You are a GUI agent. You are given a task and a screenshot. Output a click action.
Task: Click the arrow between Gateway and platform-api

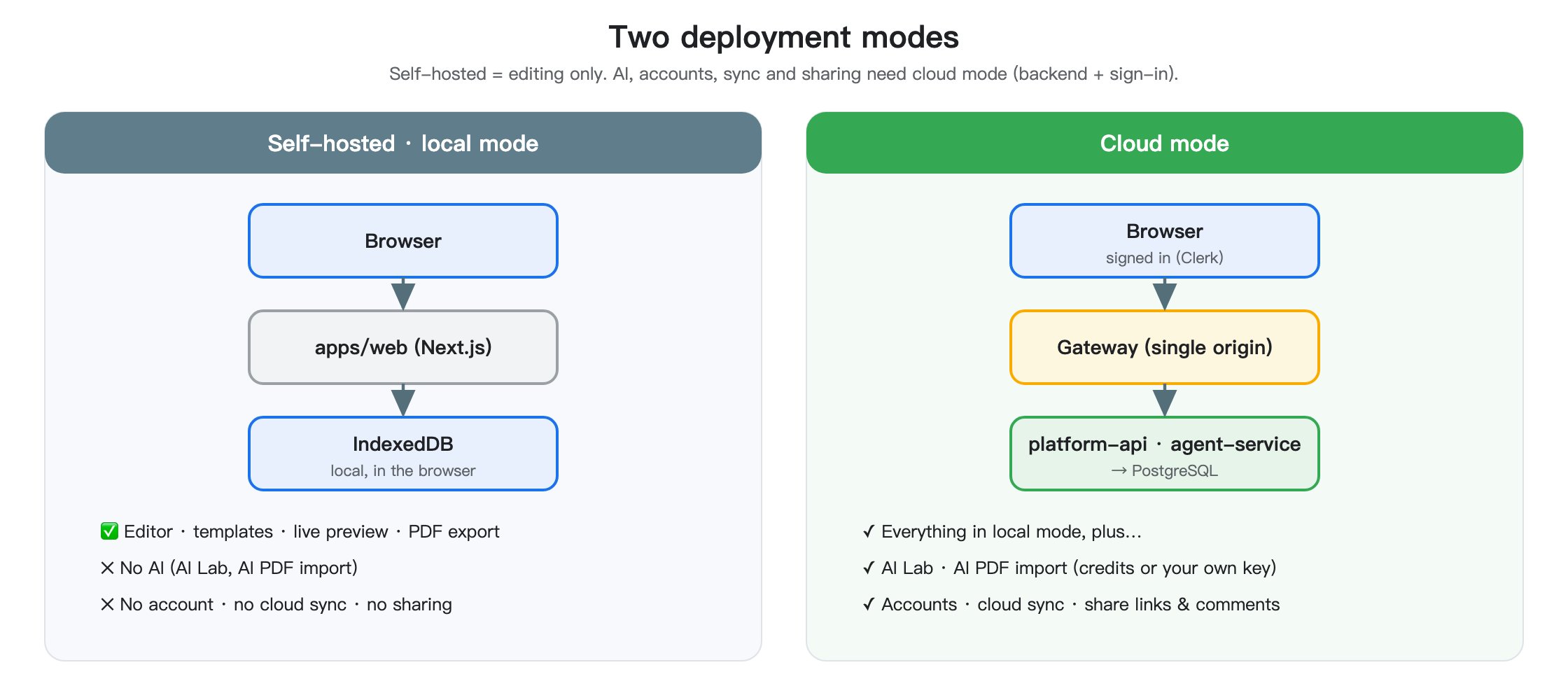pos(1165,400)
